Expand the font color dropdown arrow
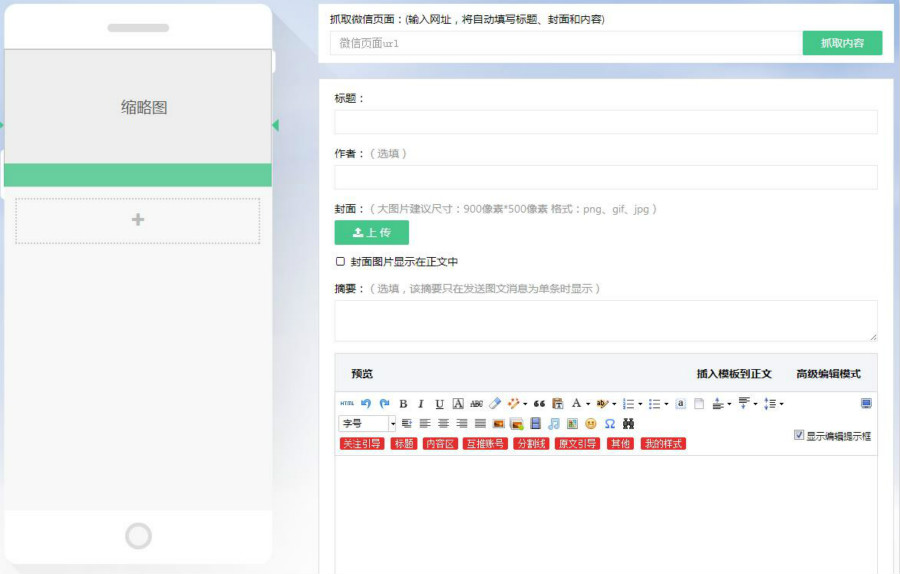This screenshot has height=574, width=900. (x=588, y=404)
